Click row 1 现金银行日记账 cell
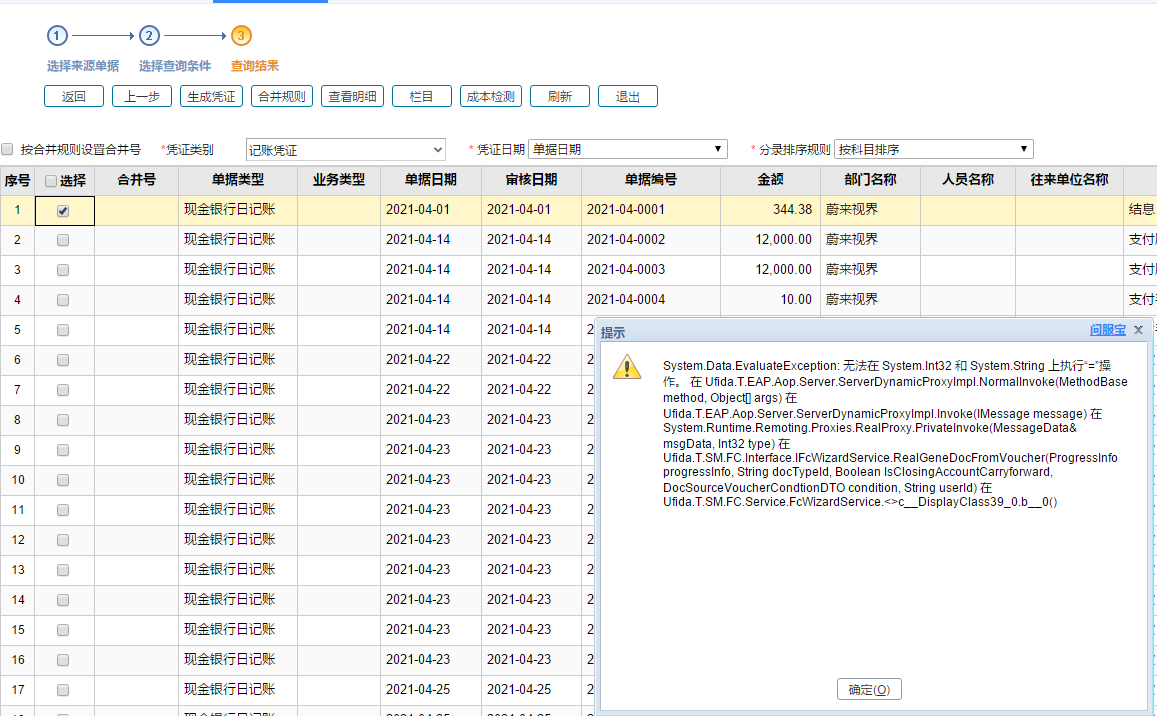The height and width of the screenshot is (716, 1157). click(238, 210)
